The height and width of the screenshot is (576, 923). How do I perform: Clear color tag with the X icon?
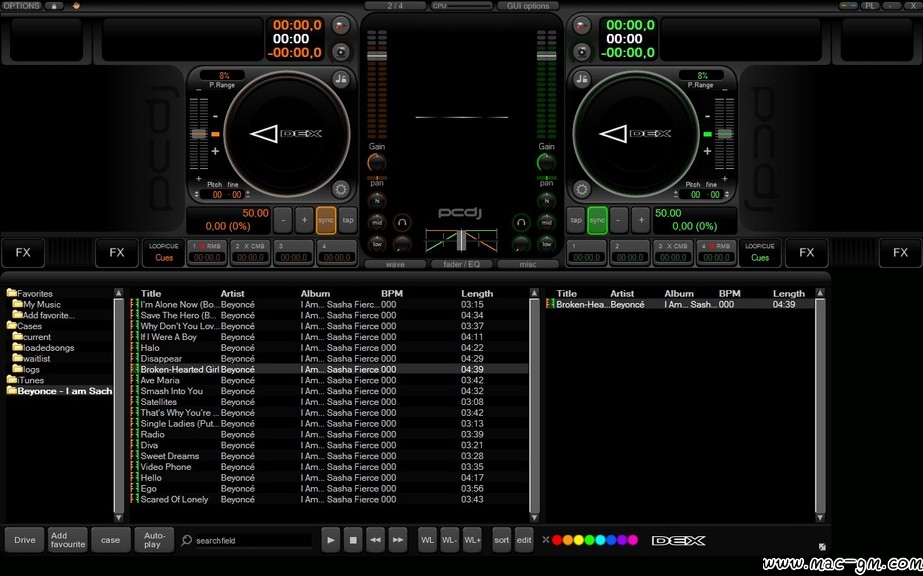tap(546, 540)
